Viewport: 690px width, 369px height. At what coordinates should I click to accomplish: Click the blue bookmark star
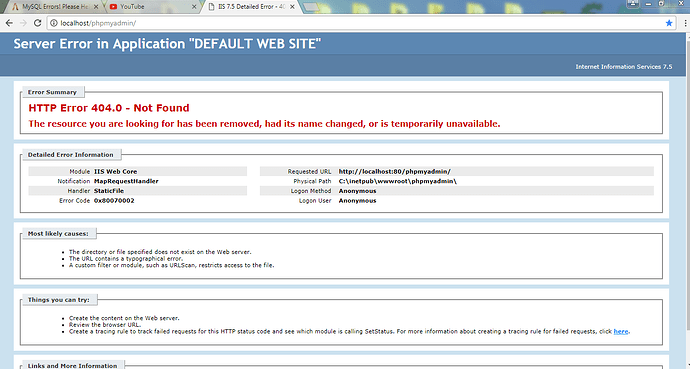click(669, 23)
